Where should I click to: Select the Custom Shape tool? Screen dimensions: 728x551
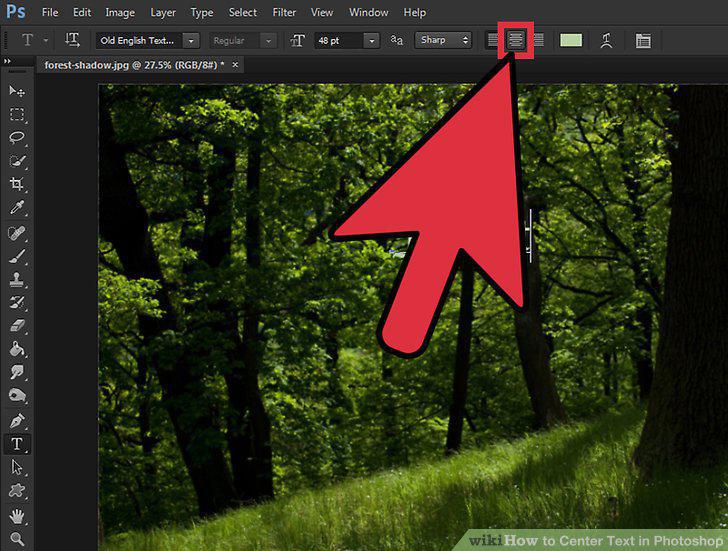click(x=17, y=490)
